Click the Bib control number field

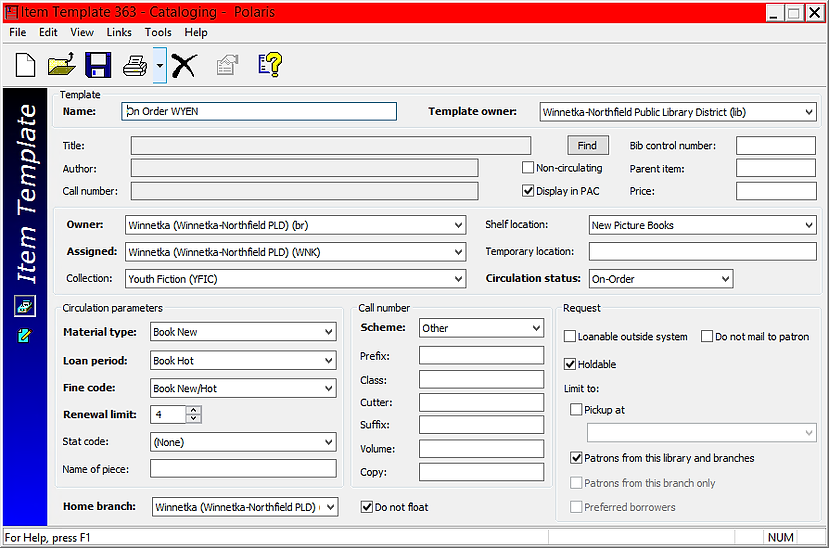click(776, 145)
